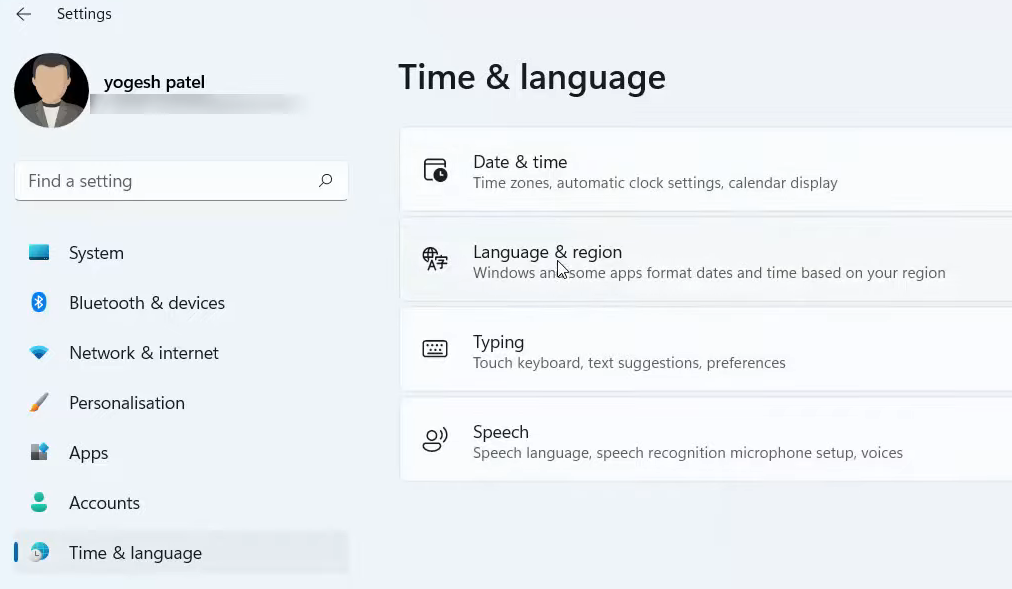The width and height of the screenshot is (1012, 589).
Task: Click the yogesh patel account name
Action: coord(154,82)
